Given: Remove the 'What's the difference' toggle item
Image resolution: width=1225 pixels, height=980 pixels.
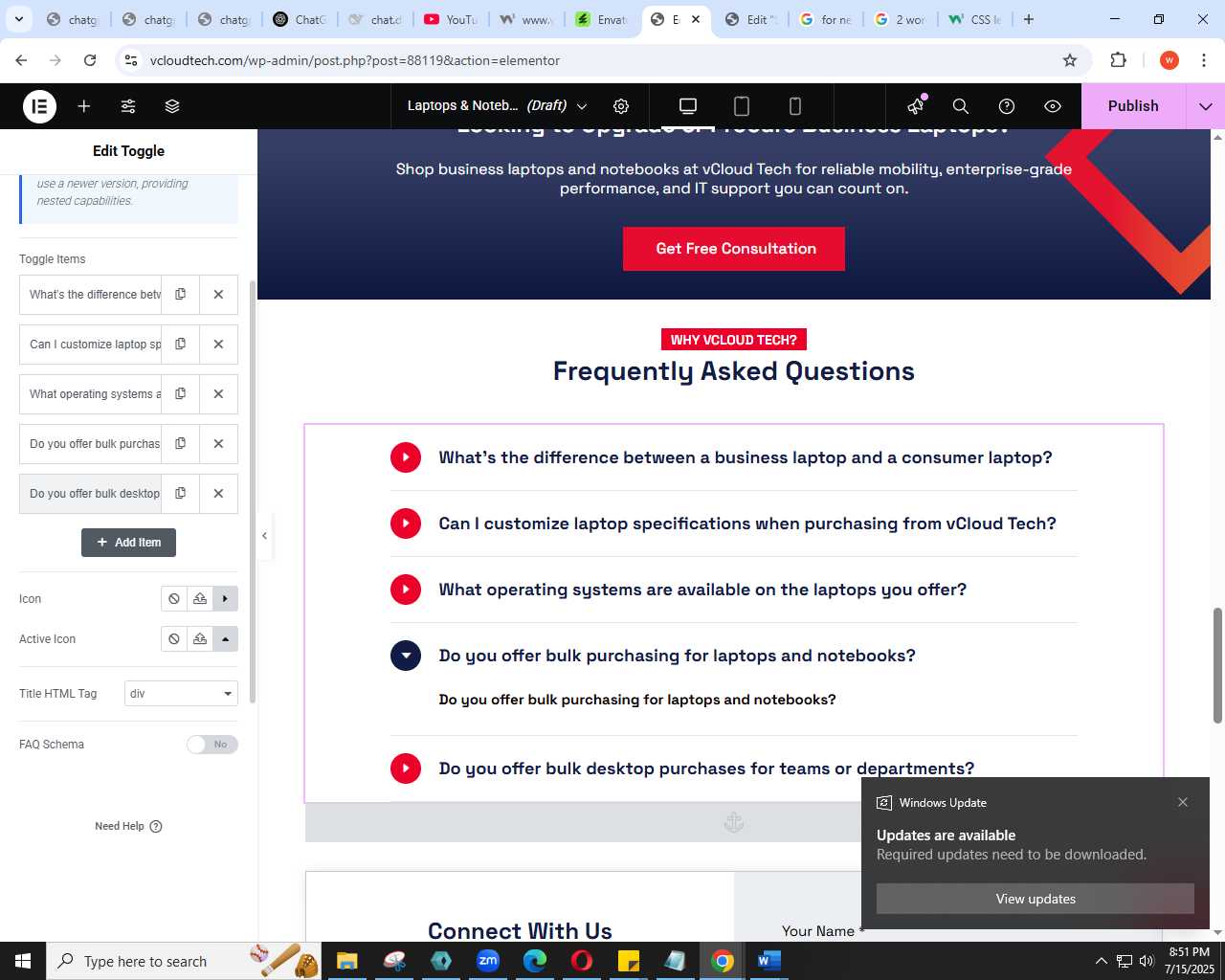Looking at the screenshot, I should [218, 295].
